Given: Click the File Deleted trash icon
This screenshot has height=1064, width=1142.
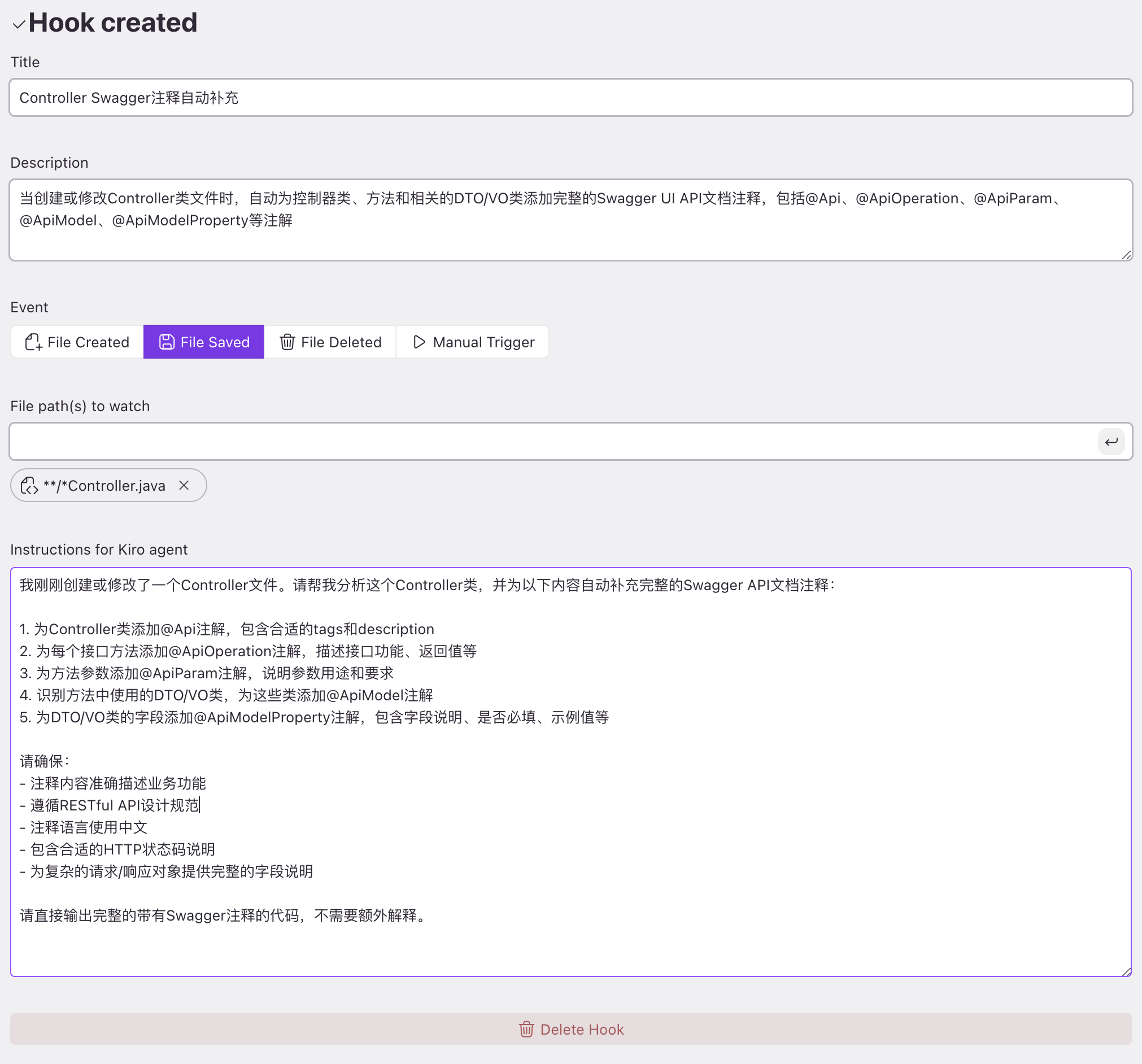Looking at the screenshot, I should point(287,342).
